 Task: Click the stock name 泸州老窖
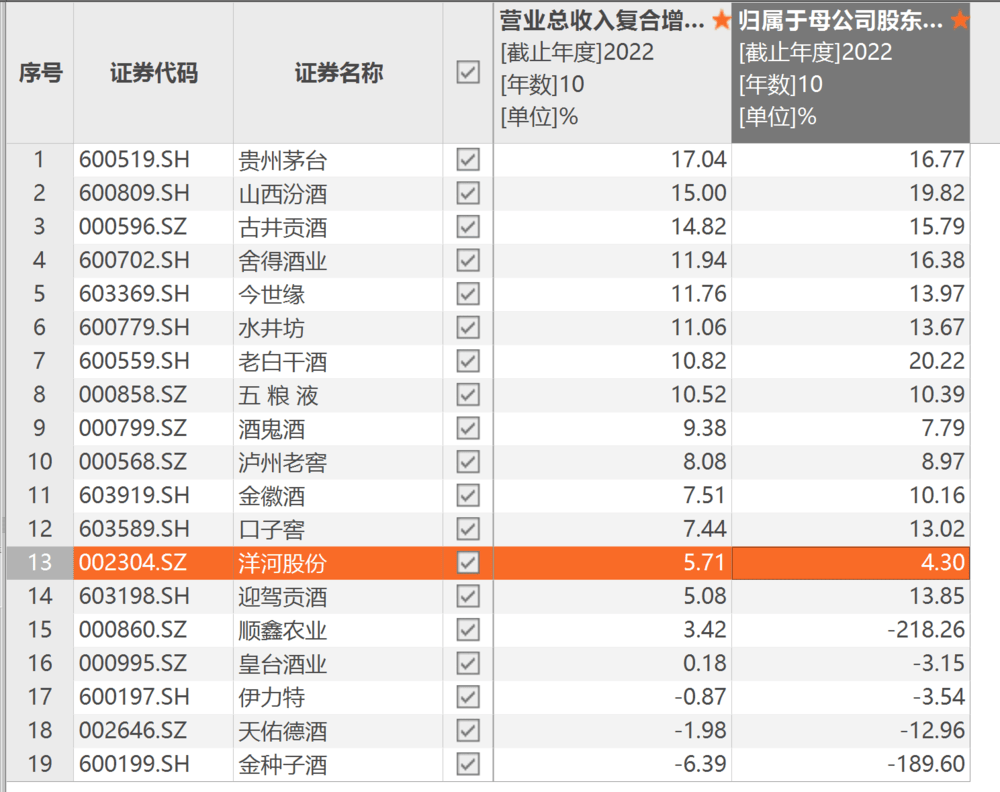click(x=283, y=462)
